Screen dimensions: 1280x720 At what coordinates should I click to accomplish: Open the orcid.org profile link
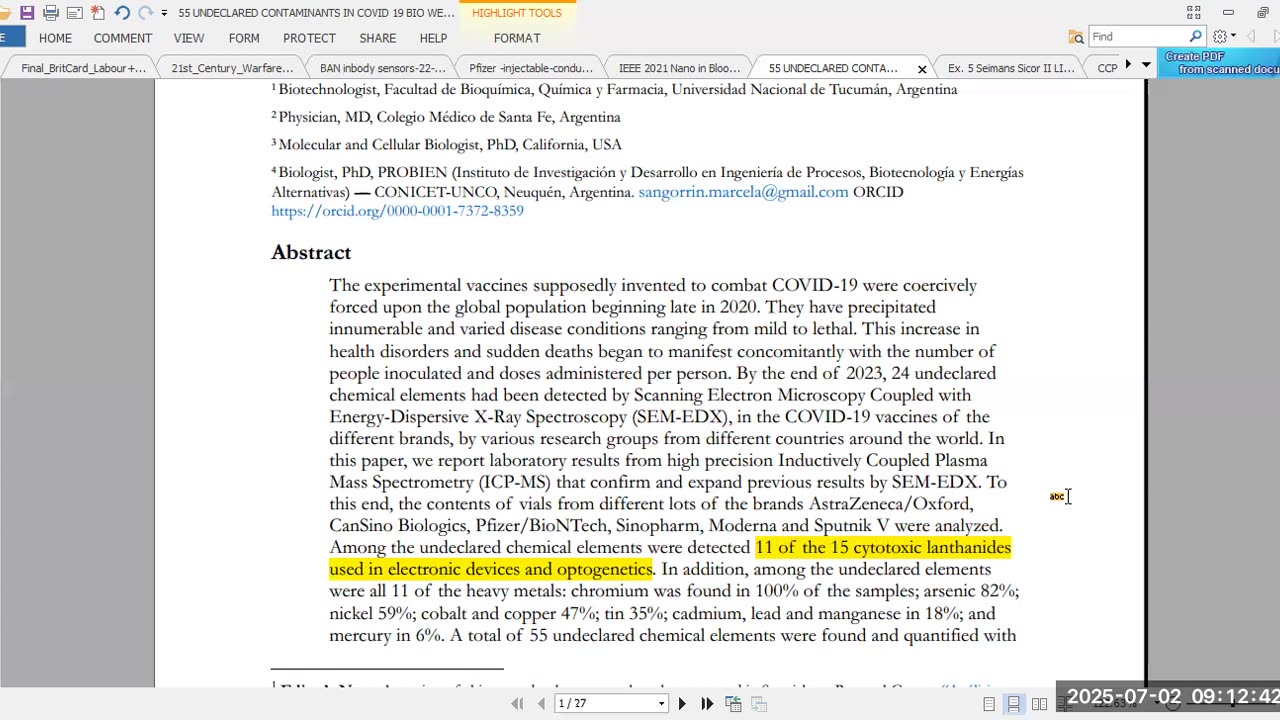397,211
